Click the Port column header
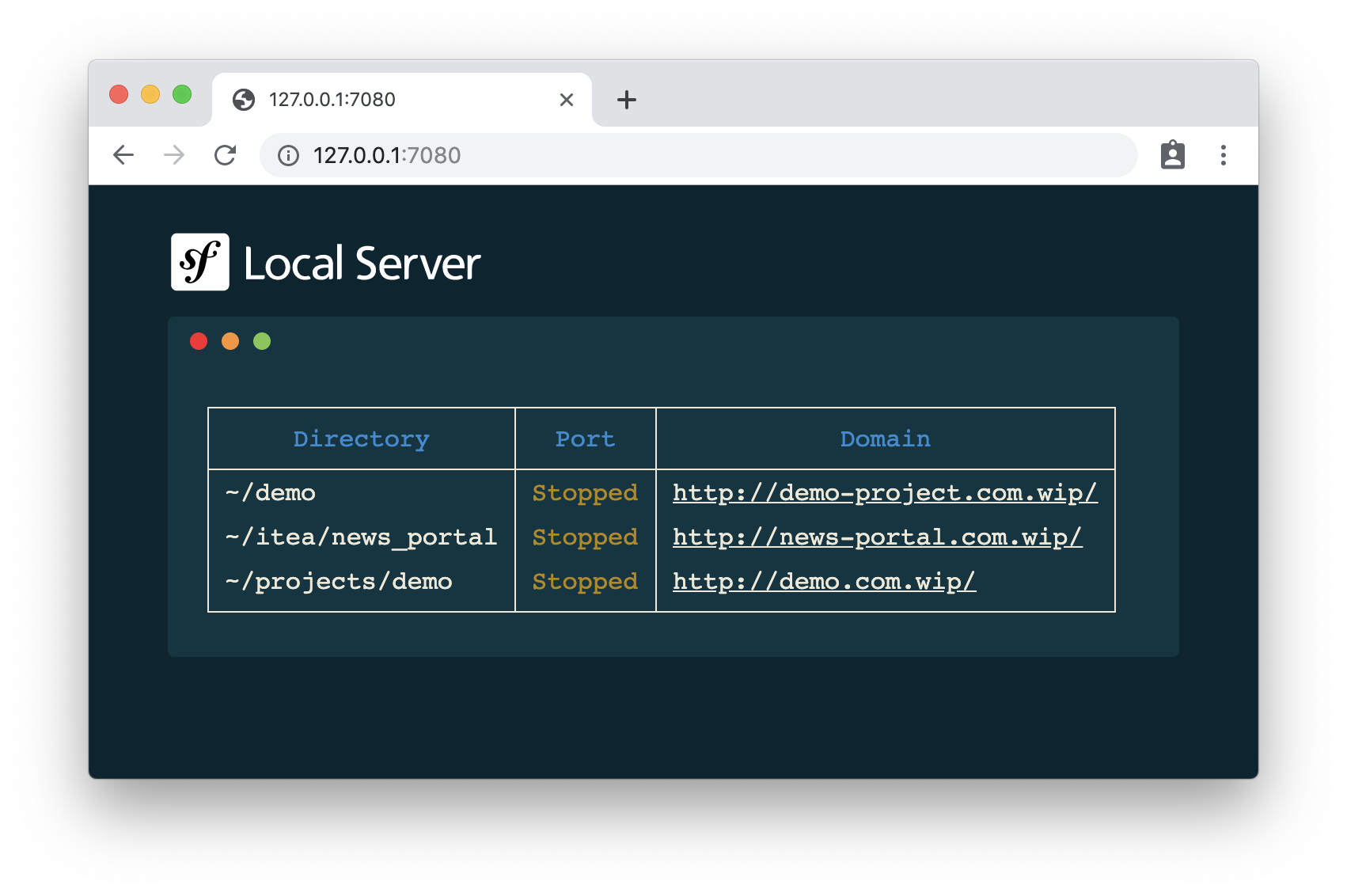This screenshot has width=1347, height=896. (586, 439)
